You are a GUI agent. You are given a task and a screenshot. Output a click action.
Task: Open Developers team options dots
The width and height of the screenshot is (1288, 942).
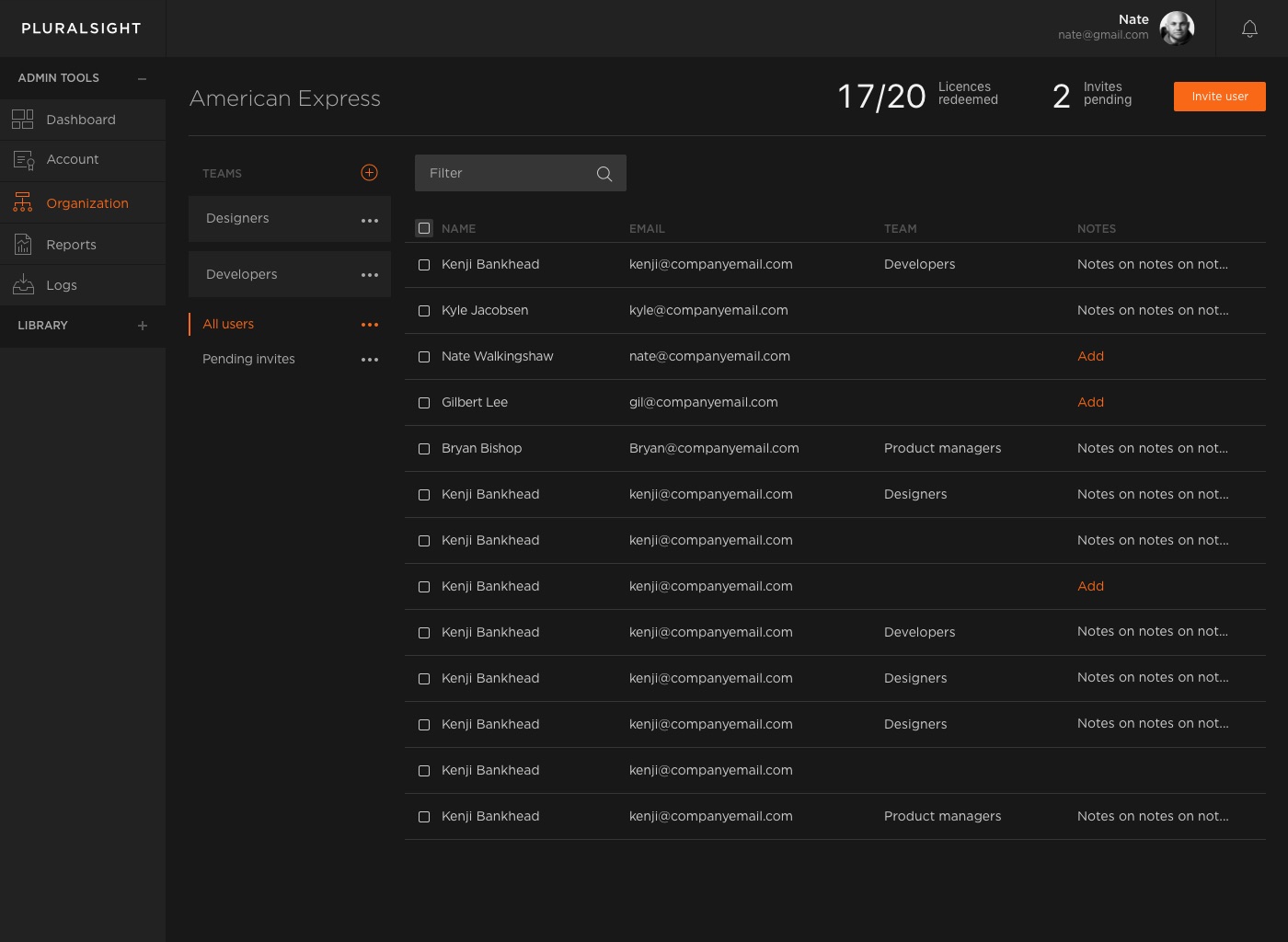pyautogui.click(x=370, y=275)
